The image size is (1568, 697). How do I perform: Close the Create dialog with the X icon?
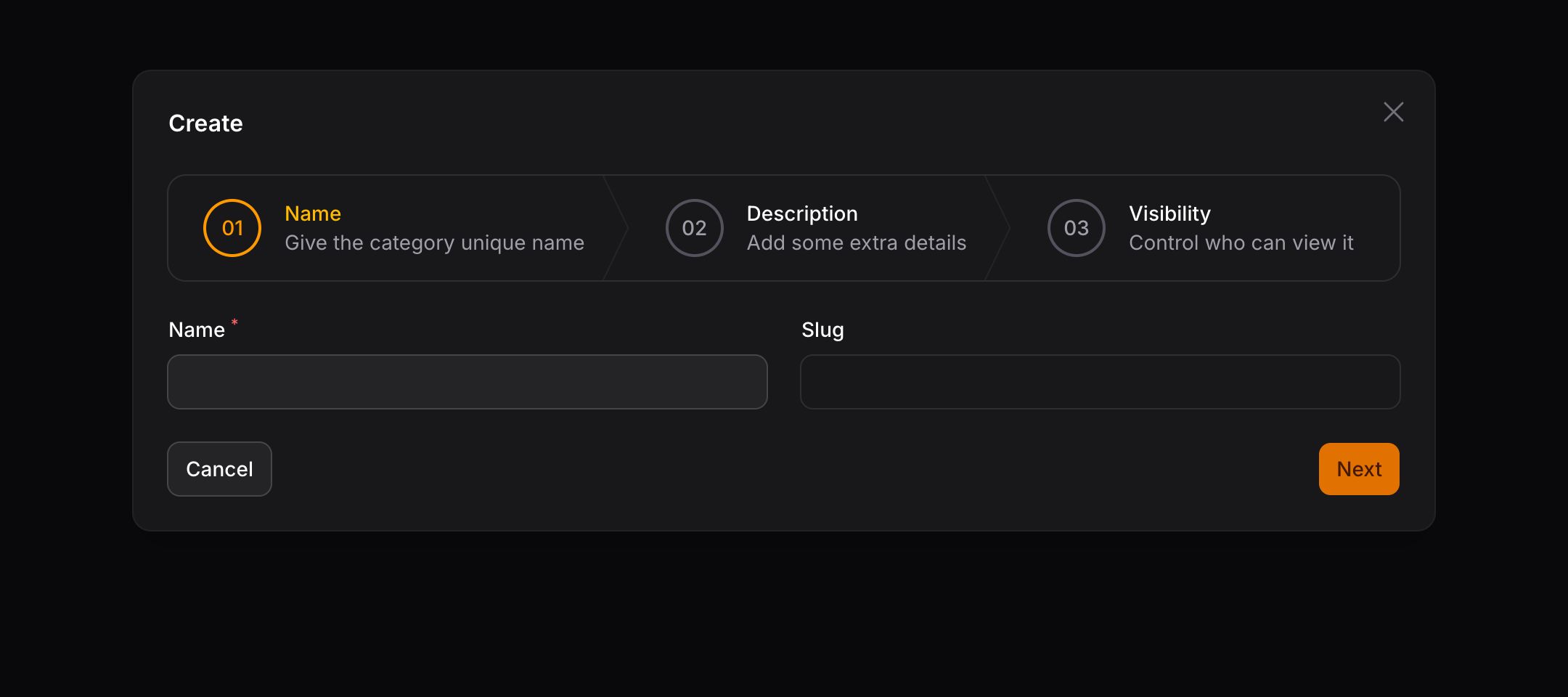(x=1393, y=112)
